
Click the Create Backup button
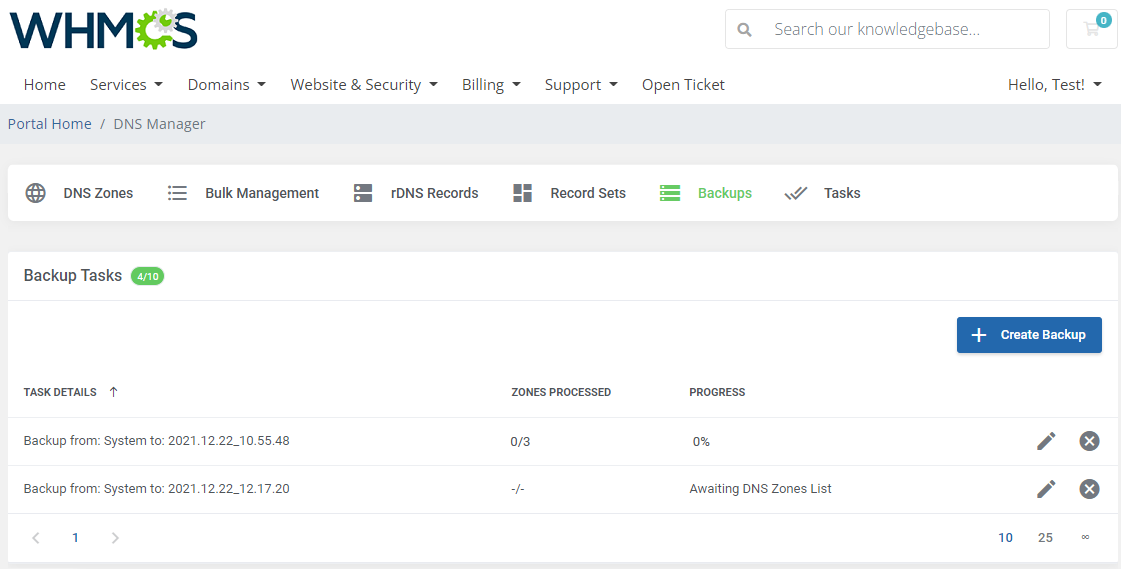coord(1029,335)
